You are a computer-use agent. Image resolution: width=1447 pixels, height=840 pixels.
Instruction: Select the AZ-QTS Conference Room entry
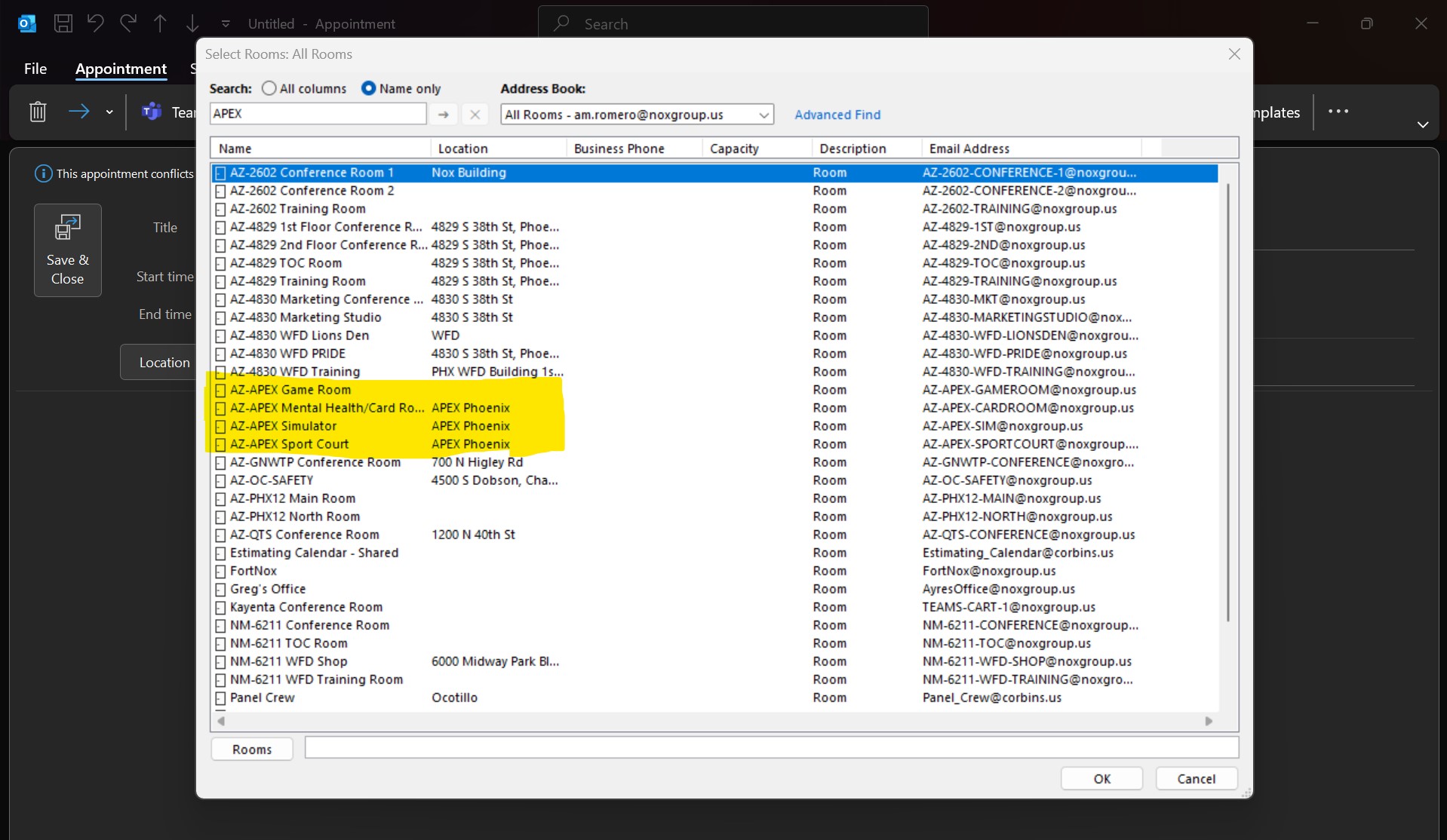click(x=714, y=535)
